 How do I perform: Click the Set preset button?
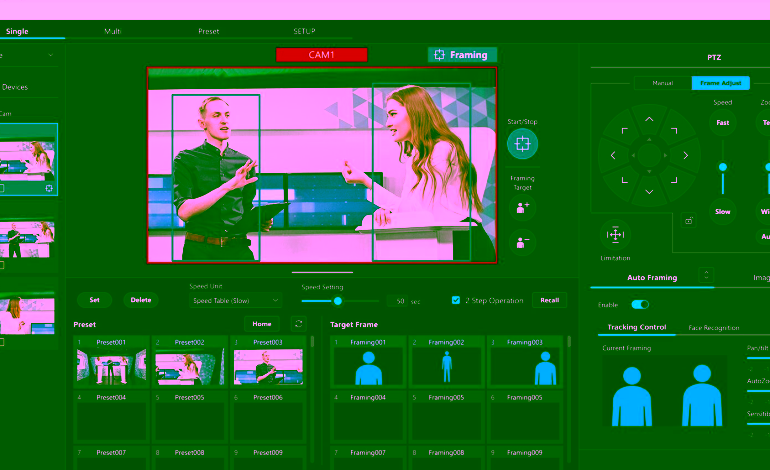[x=94, y=300]
